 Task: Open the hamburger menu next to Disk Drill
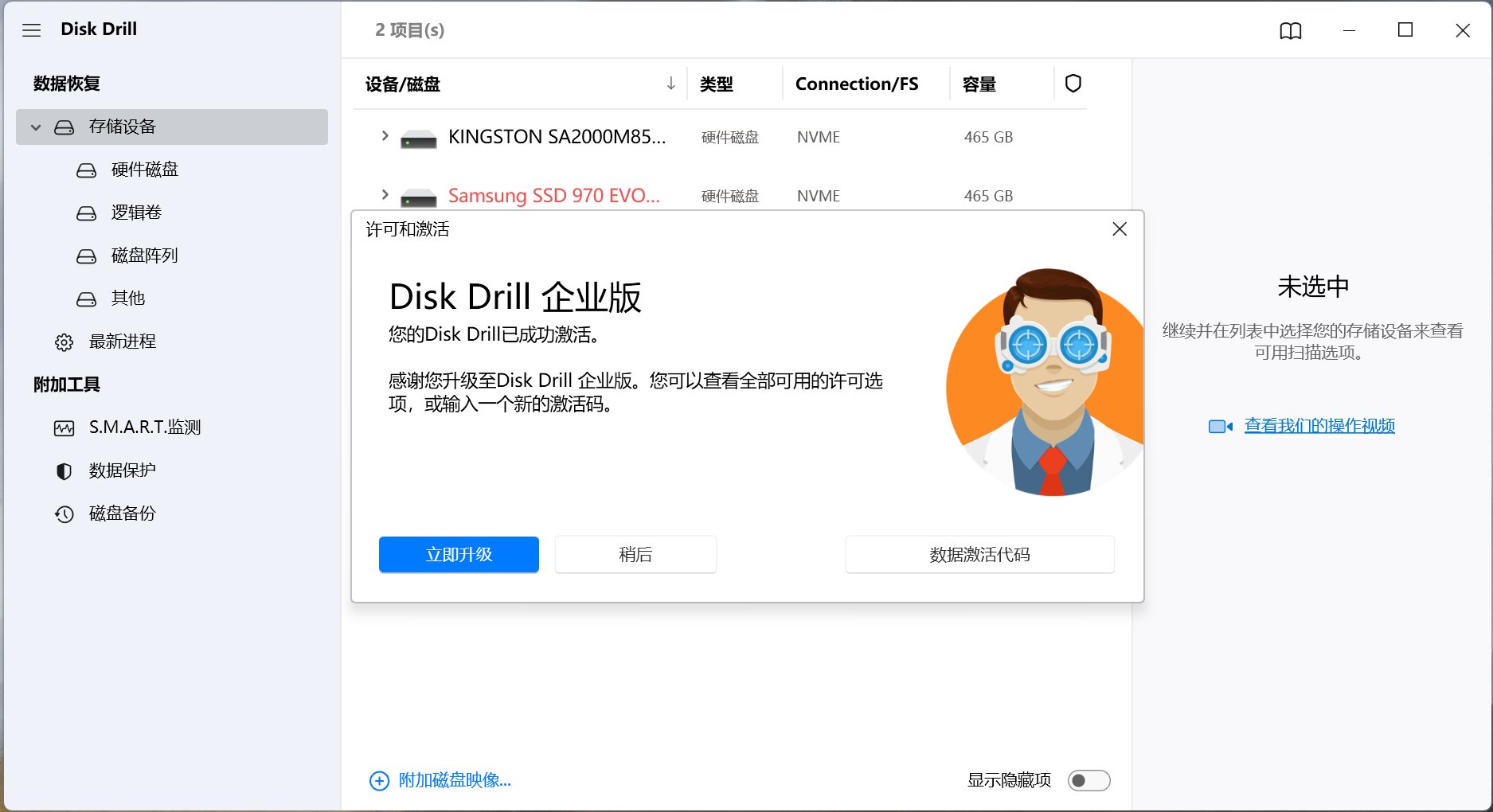[x=31, y=30]
